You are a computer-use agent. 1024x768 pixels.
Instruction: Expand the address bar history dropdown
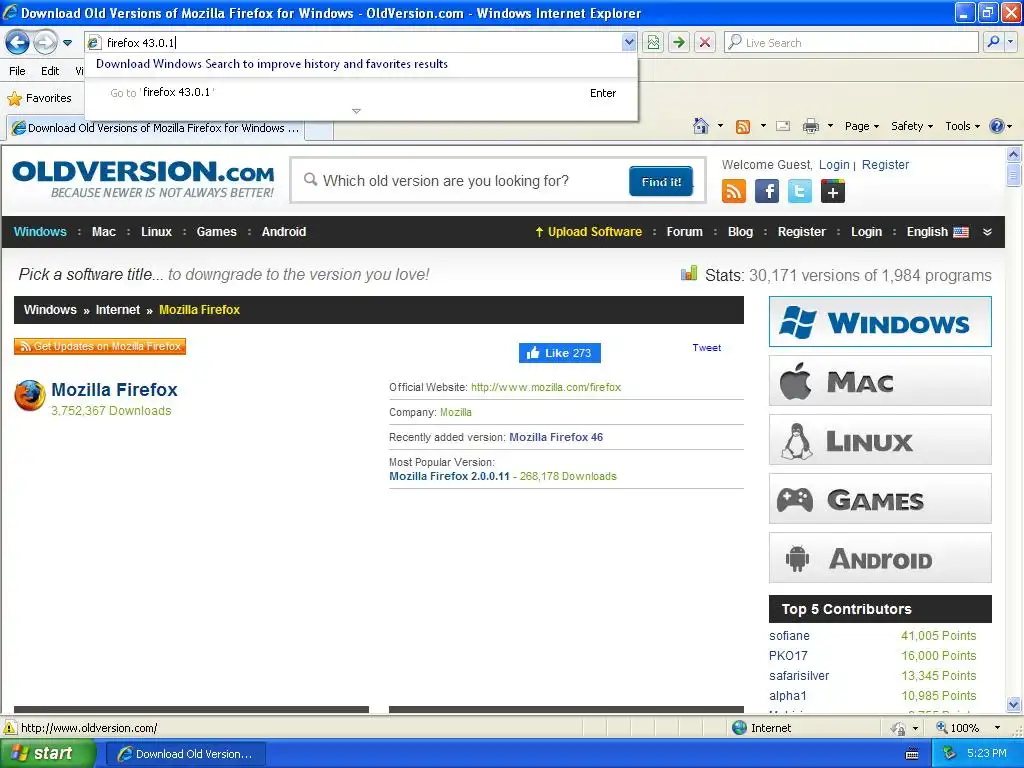[x=628, y=42]
